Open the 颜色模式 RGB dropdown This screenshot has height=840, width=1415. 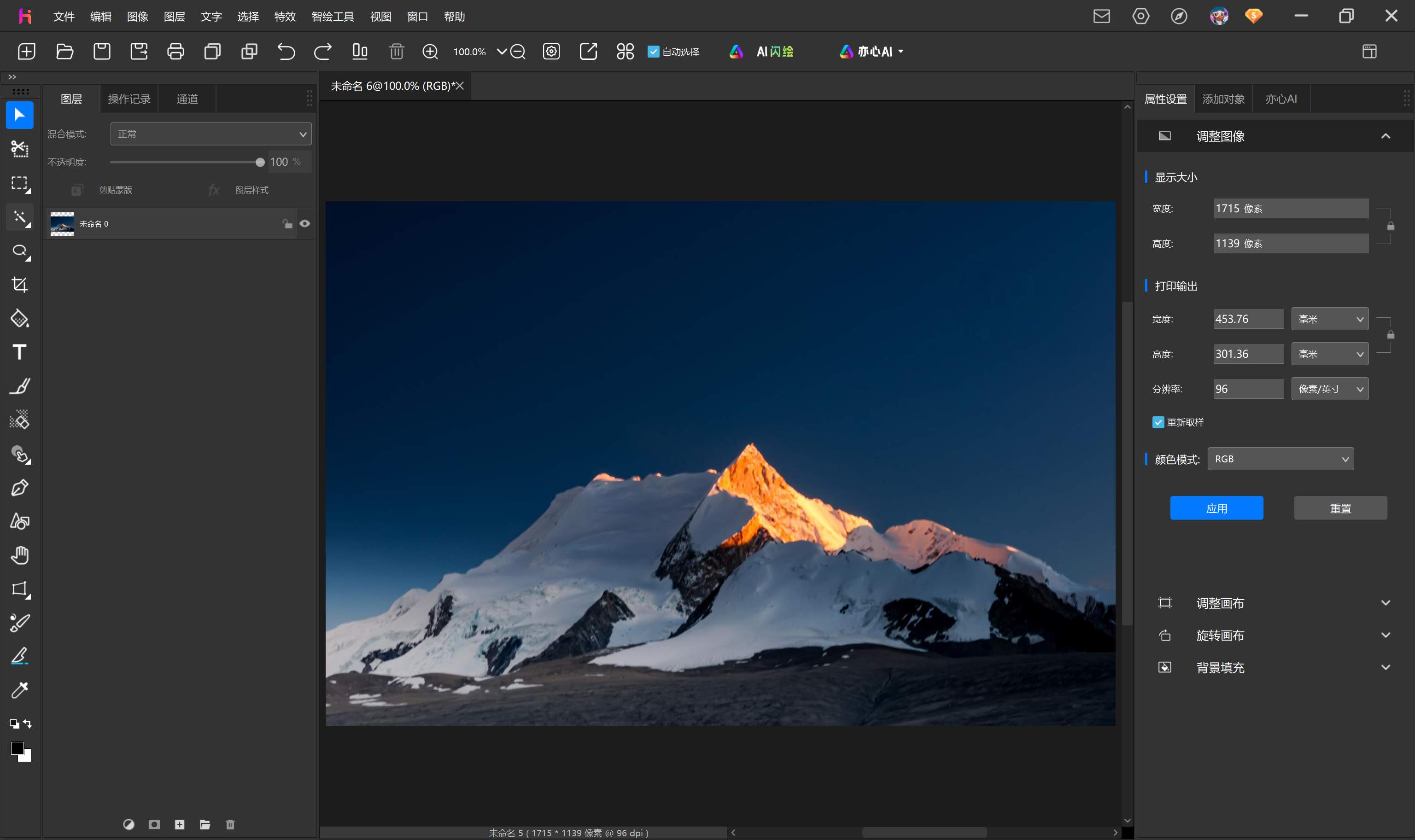coord(1281,459)
